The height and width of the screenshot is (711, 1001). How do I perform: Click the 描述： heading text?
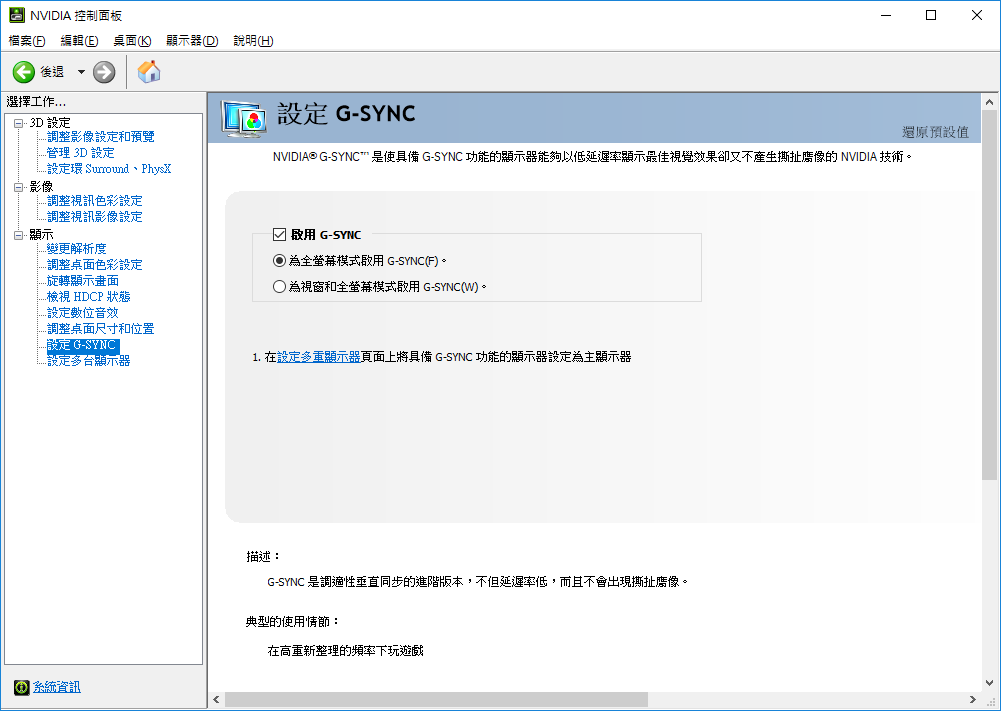pos(264,557)
